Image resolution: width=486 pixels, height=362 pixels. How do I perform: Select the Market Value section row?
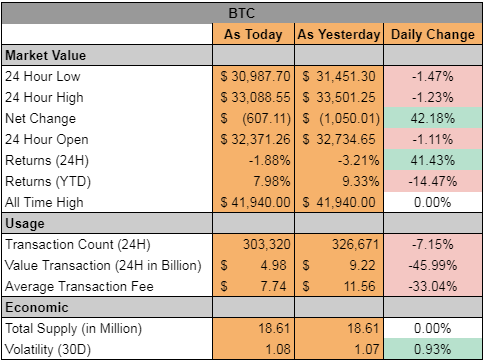click(x=242, y=55)
